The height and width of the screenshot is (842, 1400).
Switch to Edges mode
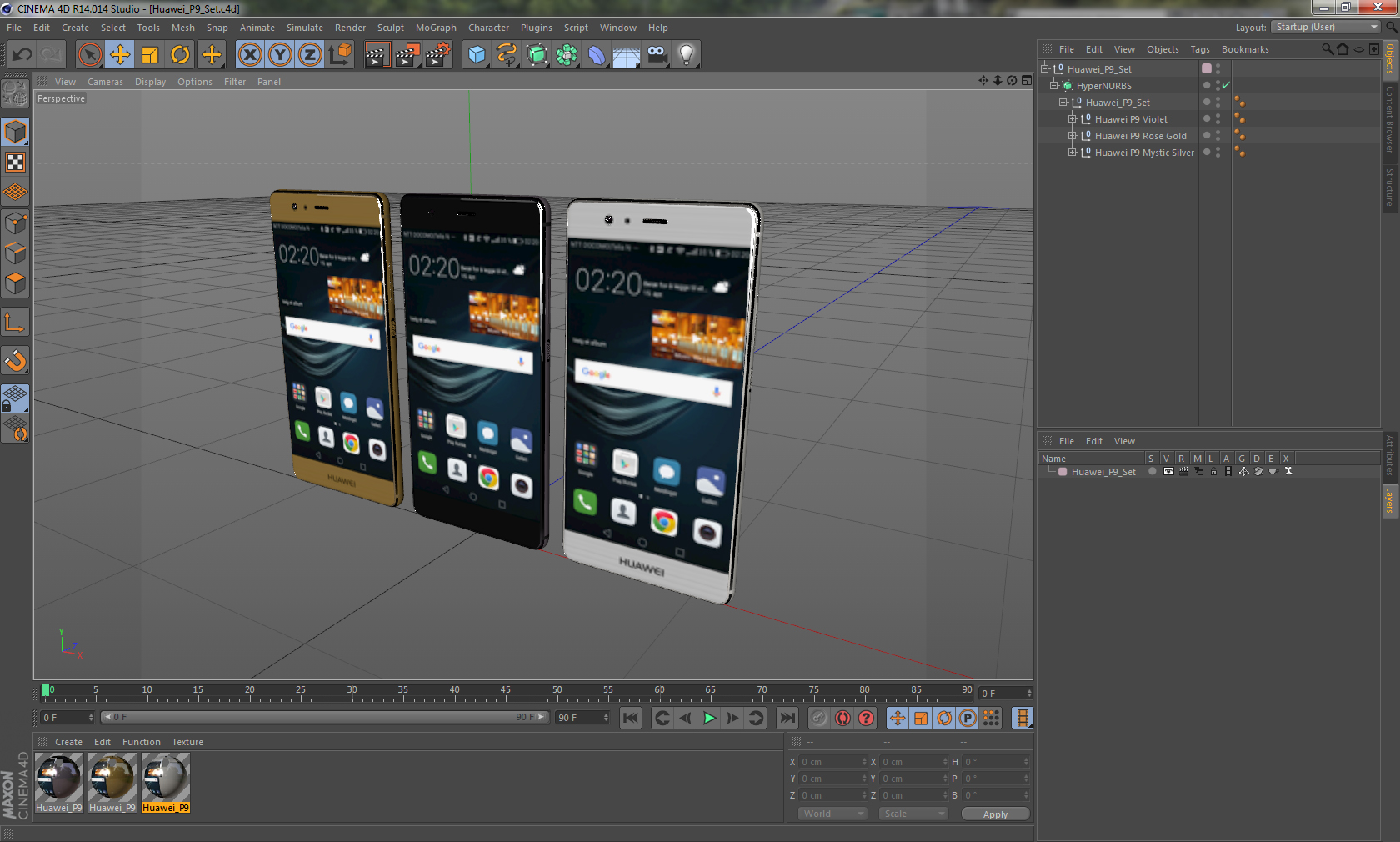pos(15,253)
